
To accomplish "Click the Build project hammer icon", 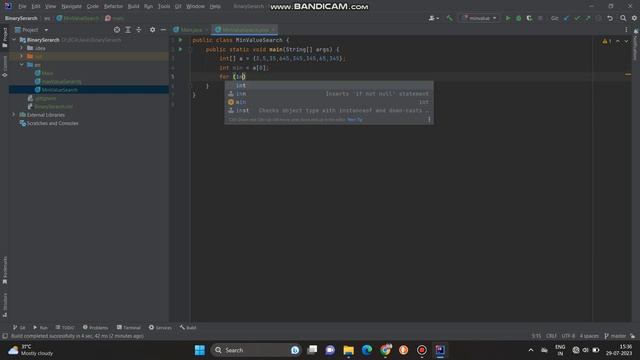I will click(449, 18).
